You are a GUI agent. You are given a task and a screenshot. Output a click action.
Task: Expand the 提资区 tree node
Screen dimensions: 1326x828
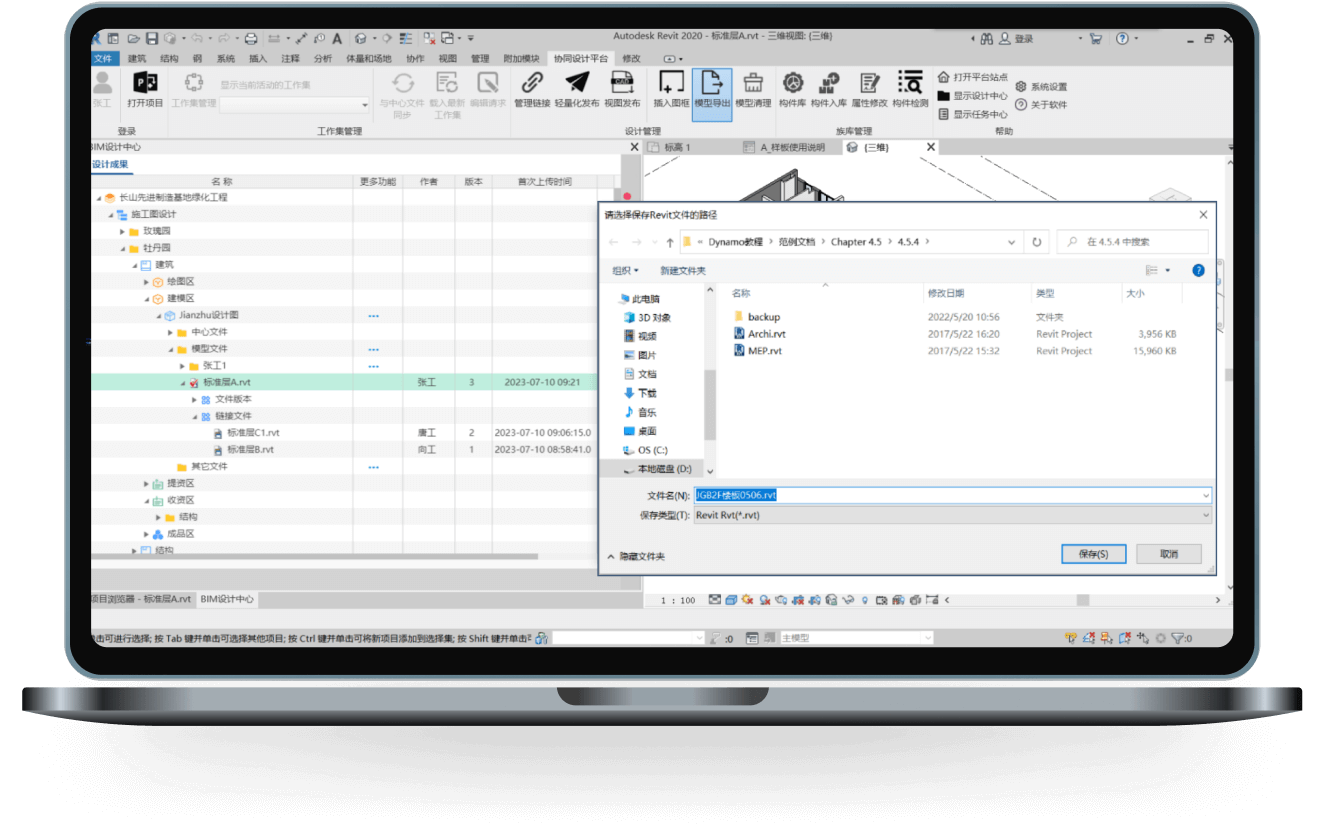147,483
